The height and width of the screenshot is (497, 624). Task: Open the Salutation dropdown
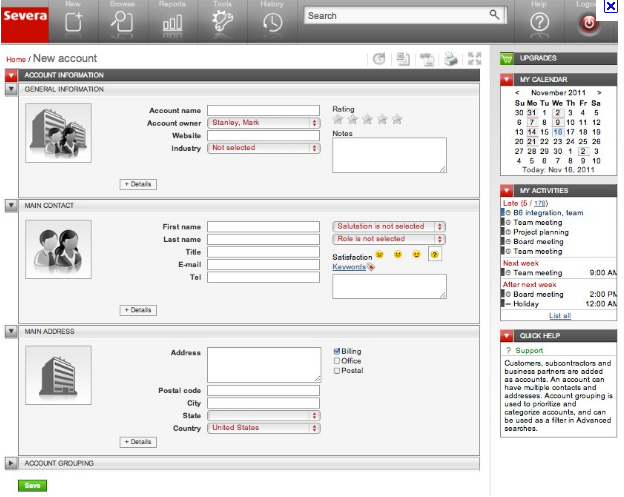pyautogui.click(x=389, y=226)
